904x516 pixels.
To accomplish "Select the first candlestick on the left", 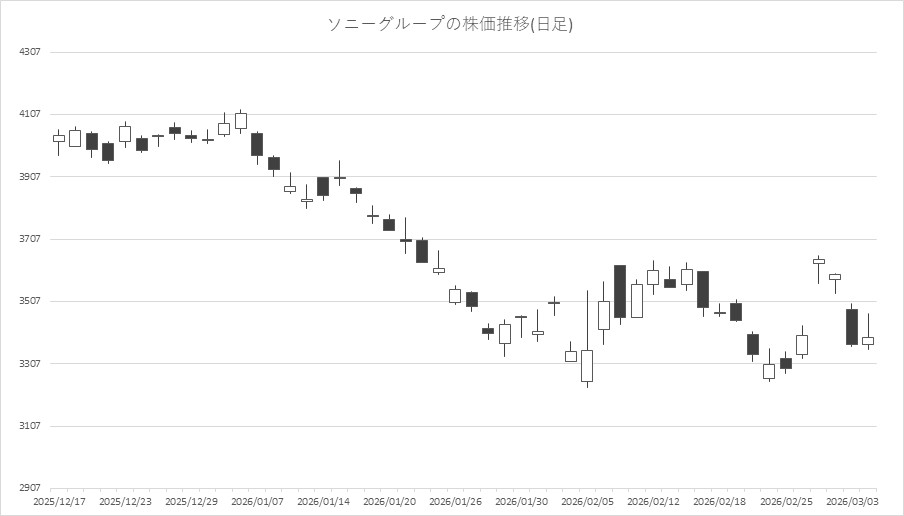I will [59, 138].
